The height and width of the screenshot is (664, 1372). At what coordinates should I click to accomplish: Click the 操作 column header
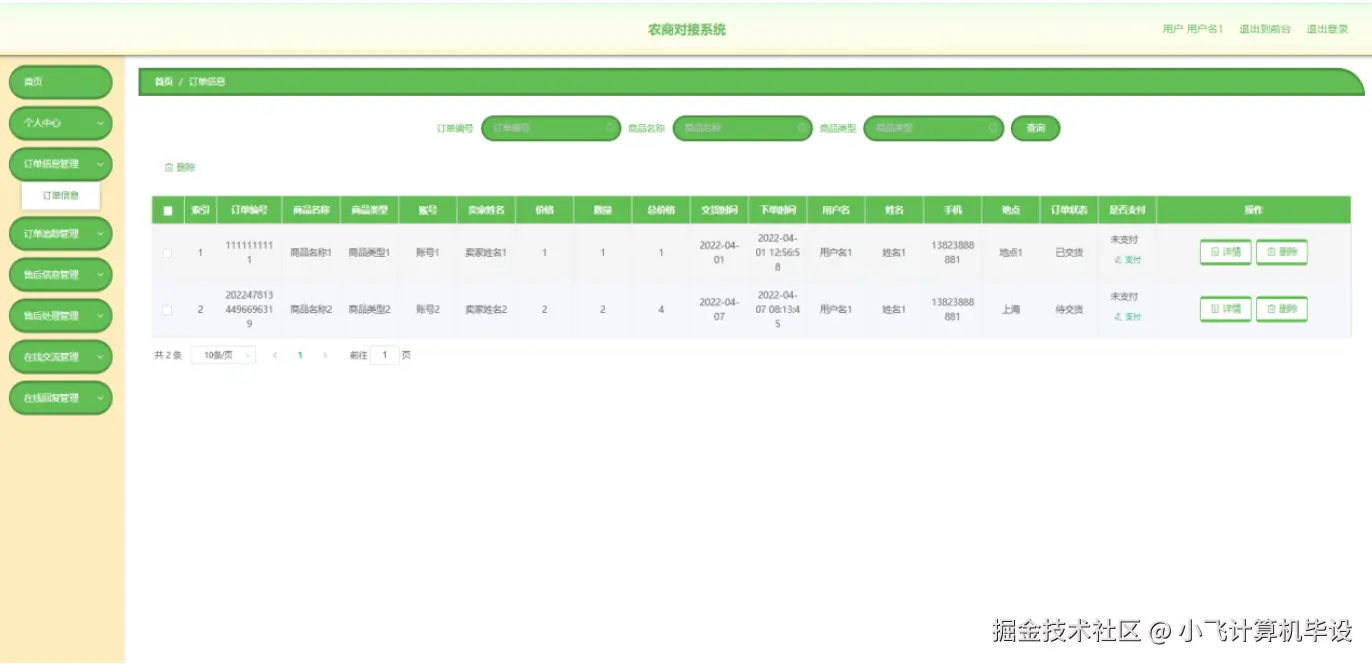(1253, 211)
